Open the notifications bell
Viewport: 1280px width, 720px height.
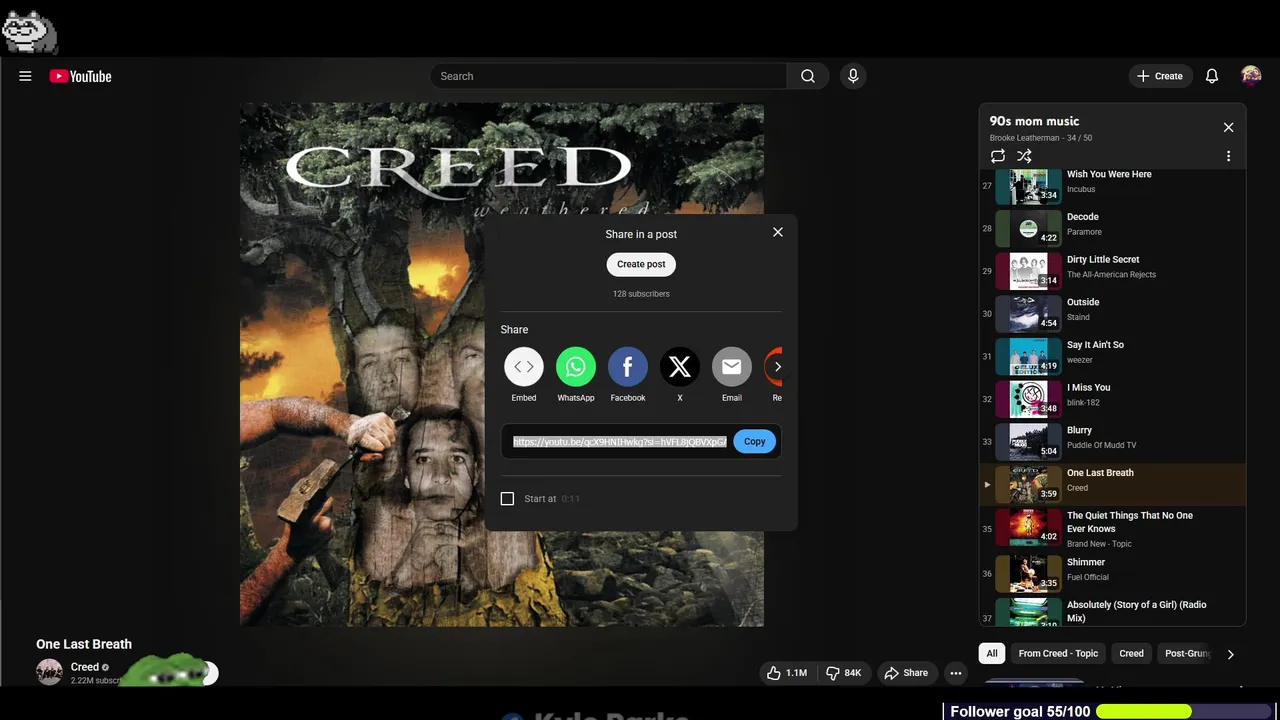pos(1212,76)
